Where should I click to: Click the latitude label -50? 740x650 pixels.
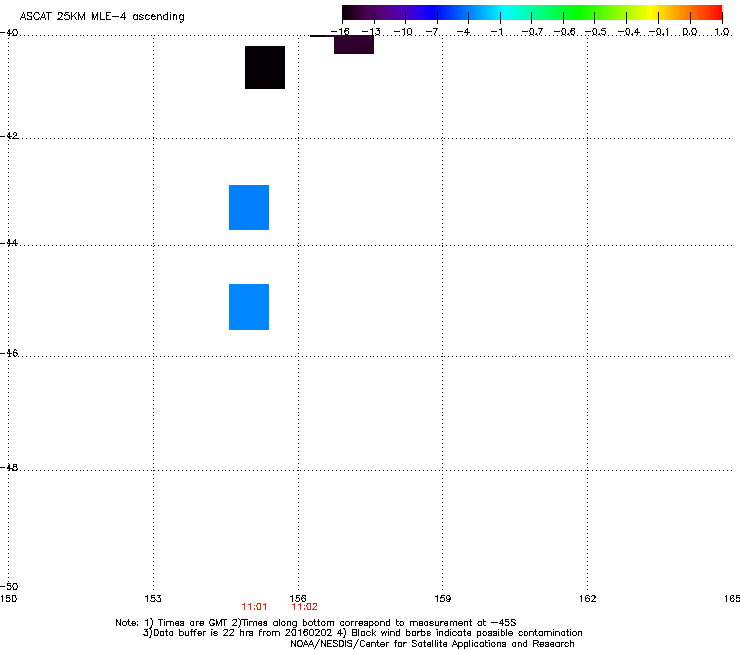click(9, 586)
